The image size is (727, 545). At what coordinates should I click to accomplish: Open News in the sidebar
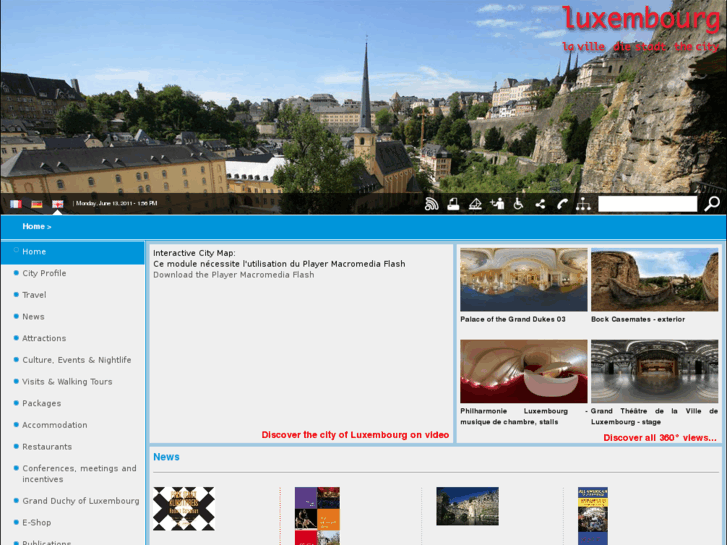click(33, 317)
